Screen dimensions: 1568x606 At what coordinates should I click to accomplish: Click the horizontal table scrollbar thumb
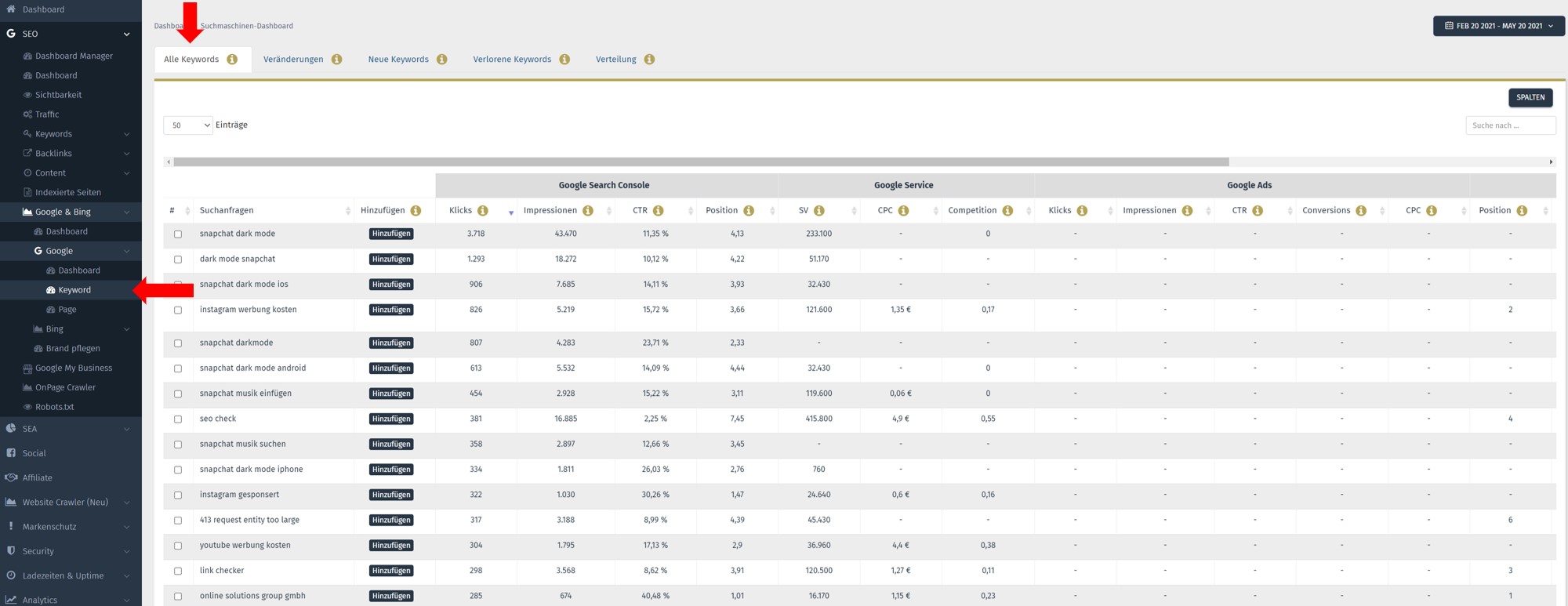tap(701, 162)
